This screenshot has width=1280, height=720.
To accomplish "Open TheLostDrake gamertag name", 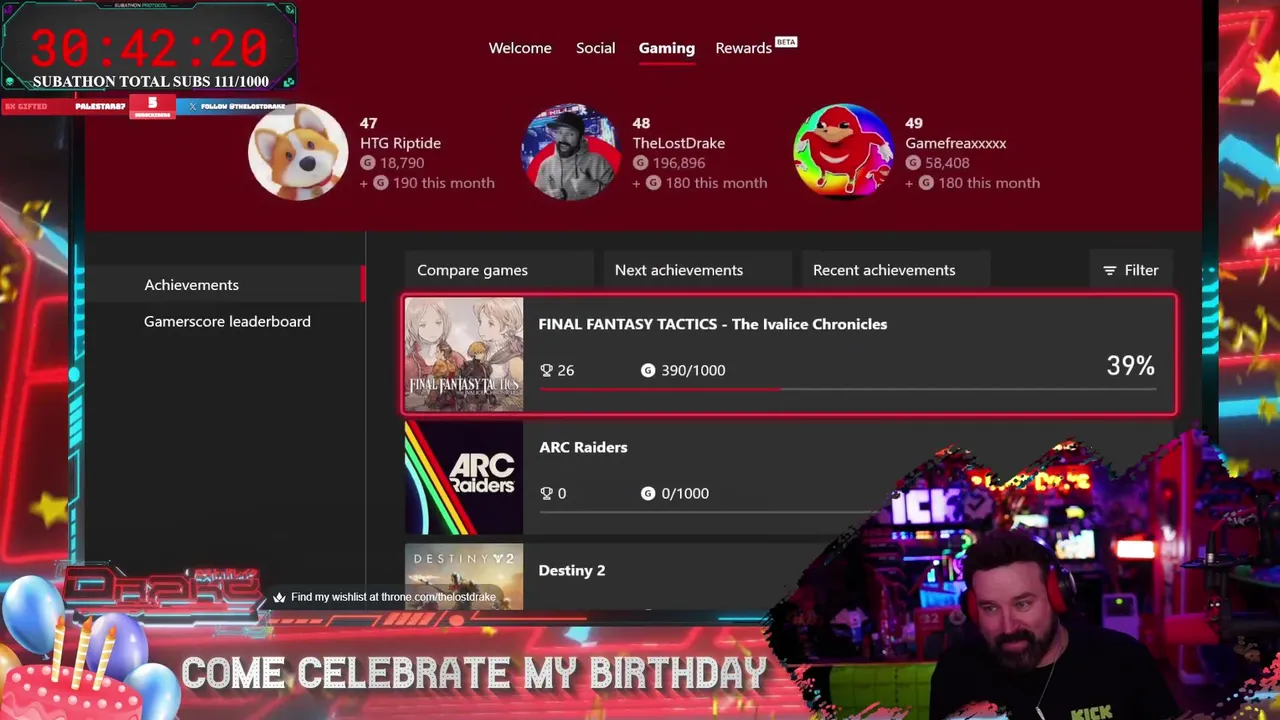I will tap(678, 143).
